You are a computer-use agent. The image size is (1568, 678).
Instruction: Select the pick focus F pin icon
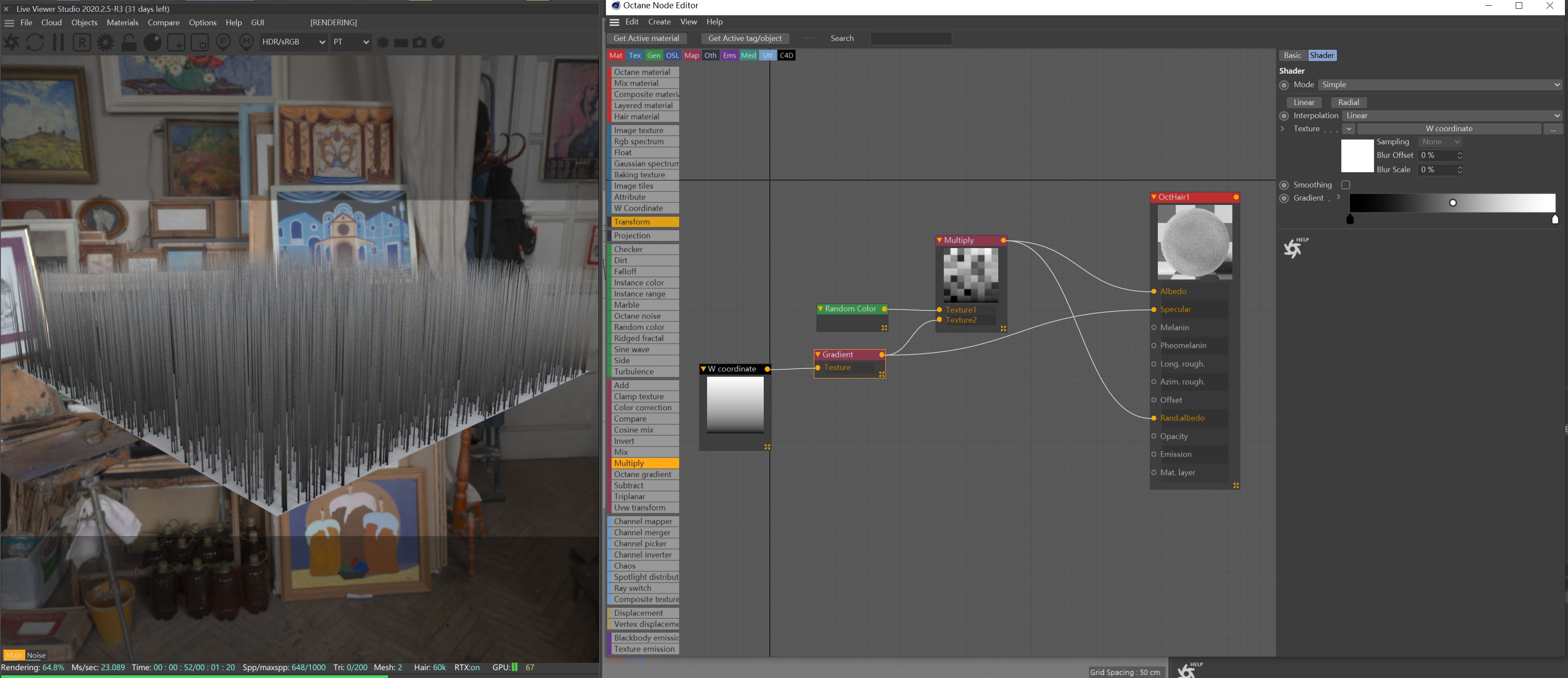pos(223,43)
